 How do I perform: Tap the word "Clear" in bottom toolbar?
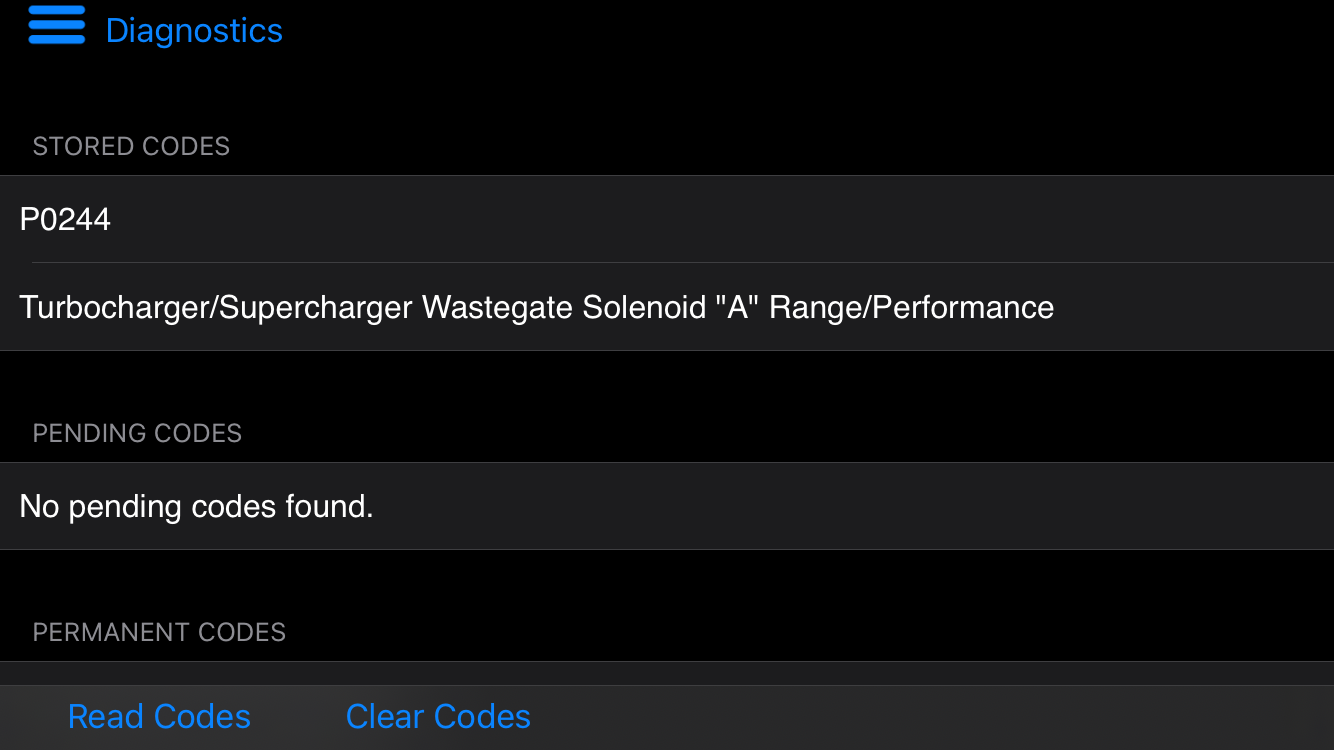tap(385, 717)
